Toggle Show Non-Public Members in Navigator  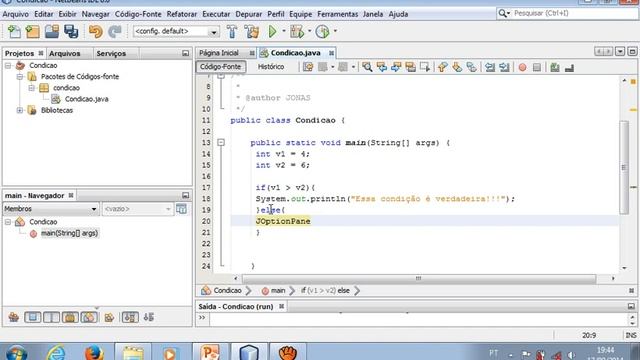click(x=70, y=317)
